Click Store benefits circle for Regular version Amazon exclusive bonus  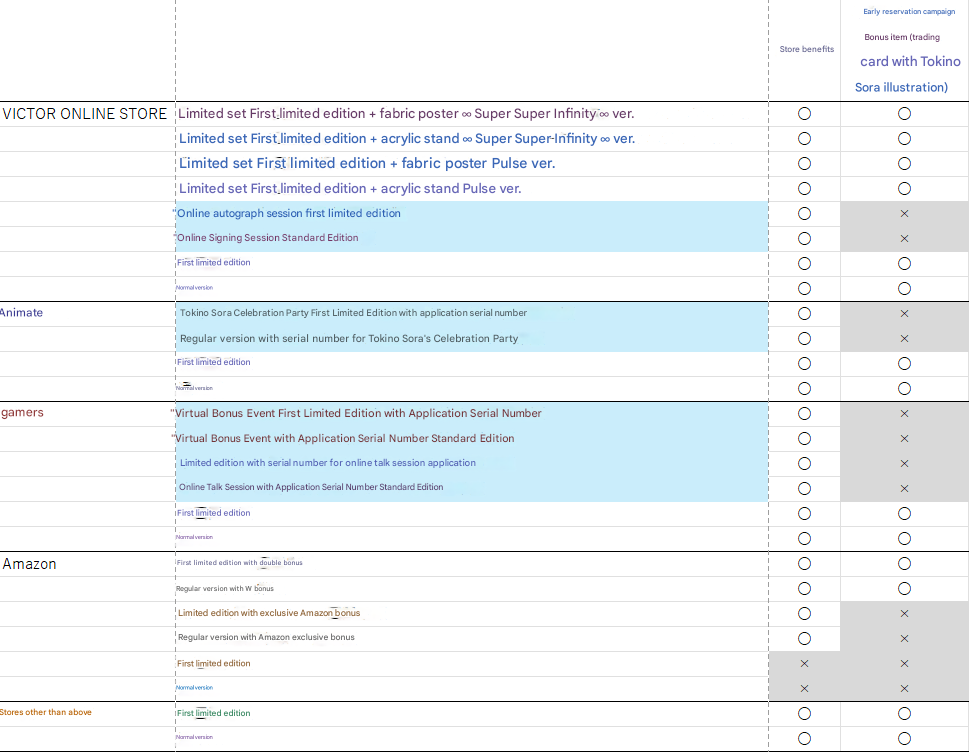pyautogui.click(x=804, y=638)
